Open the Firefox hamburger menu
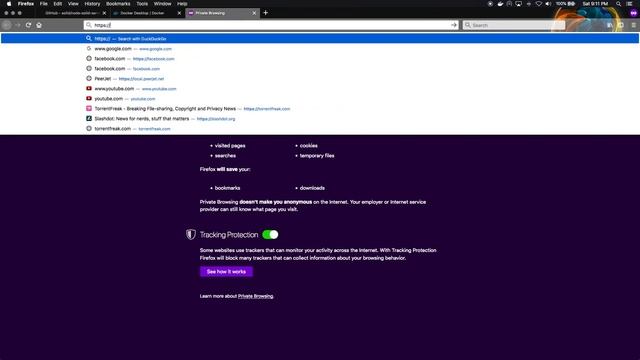 (633, 25)
